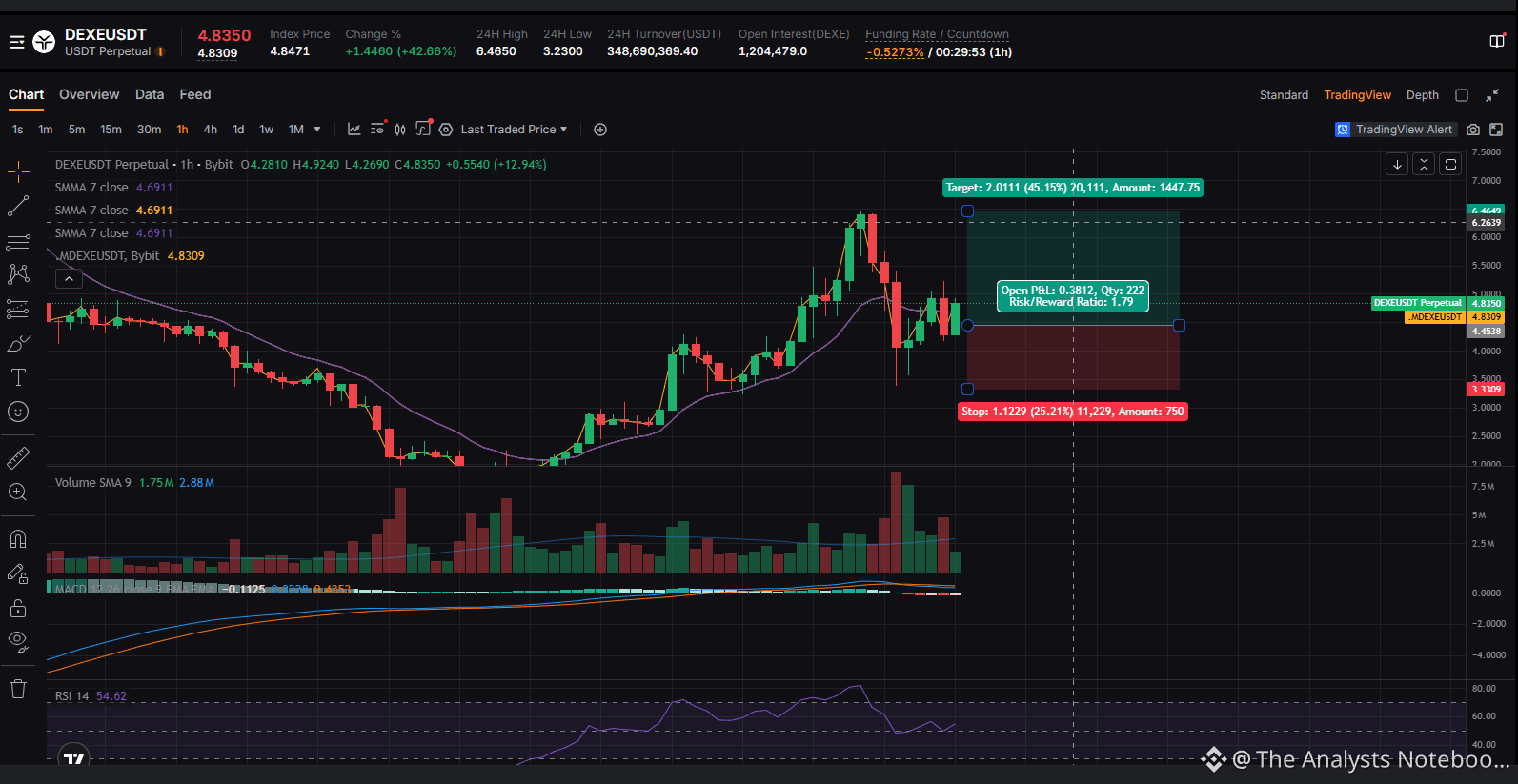The image size is (1518, 784).
Task: Click the collapse pane chart button
Action: point(1424,164)
